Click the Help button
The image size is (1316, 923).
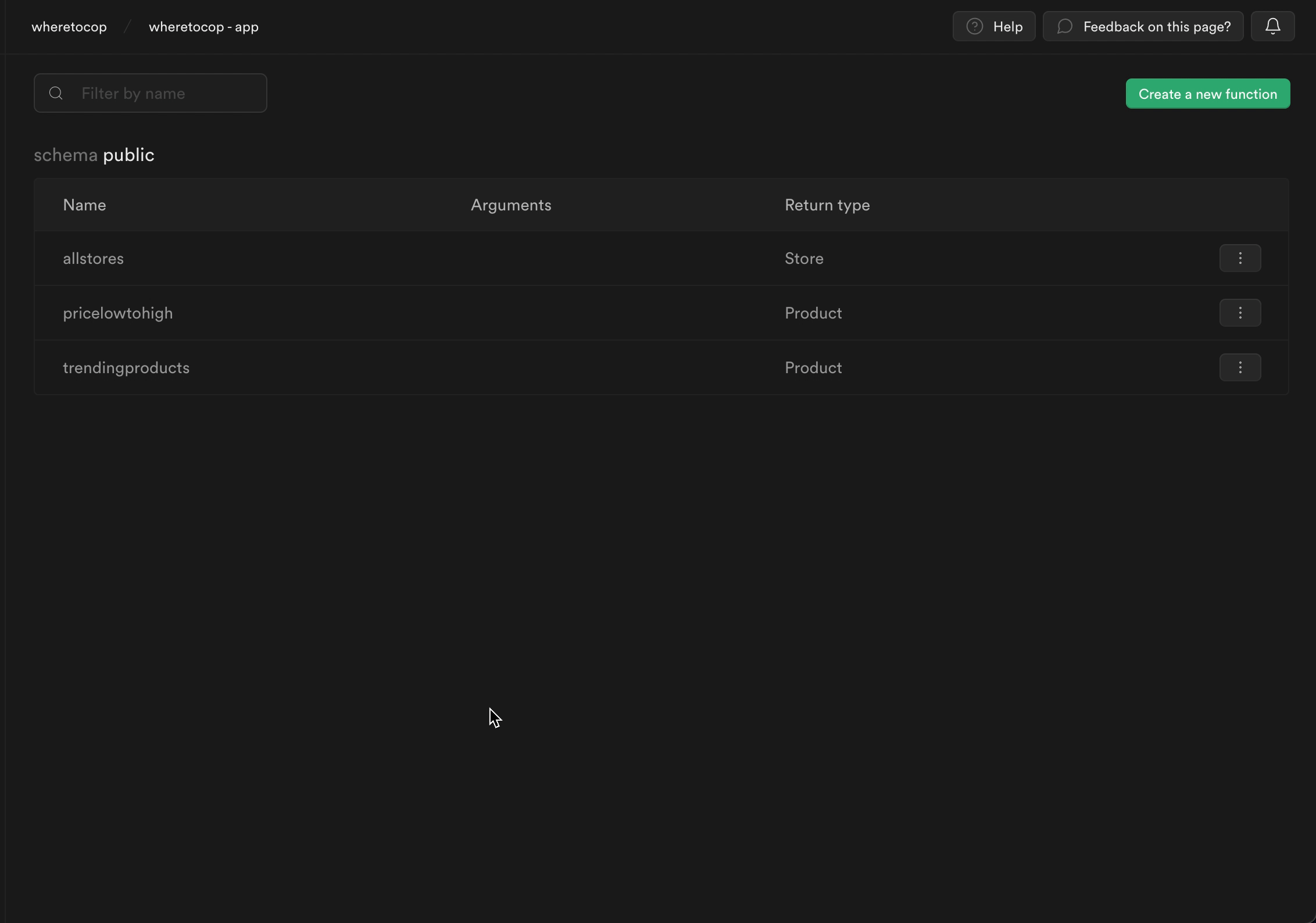[993, 26]
